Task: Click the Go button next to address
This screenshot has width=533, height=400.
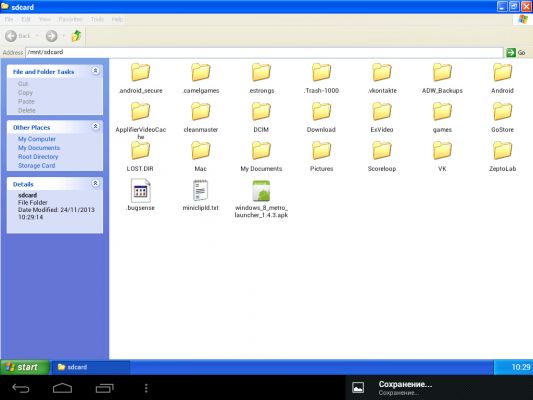Action: coord(516,52)
